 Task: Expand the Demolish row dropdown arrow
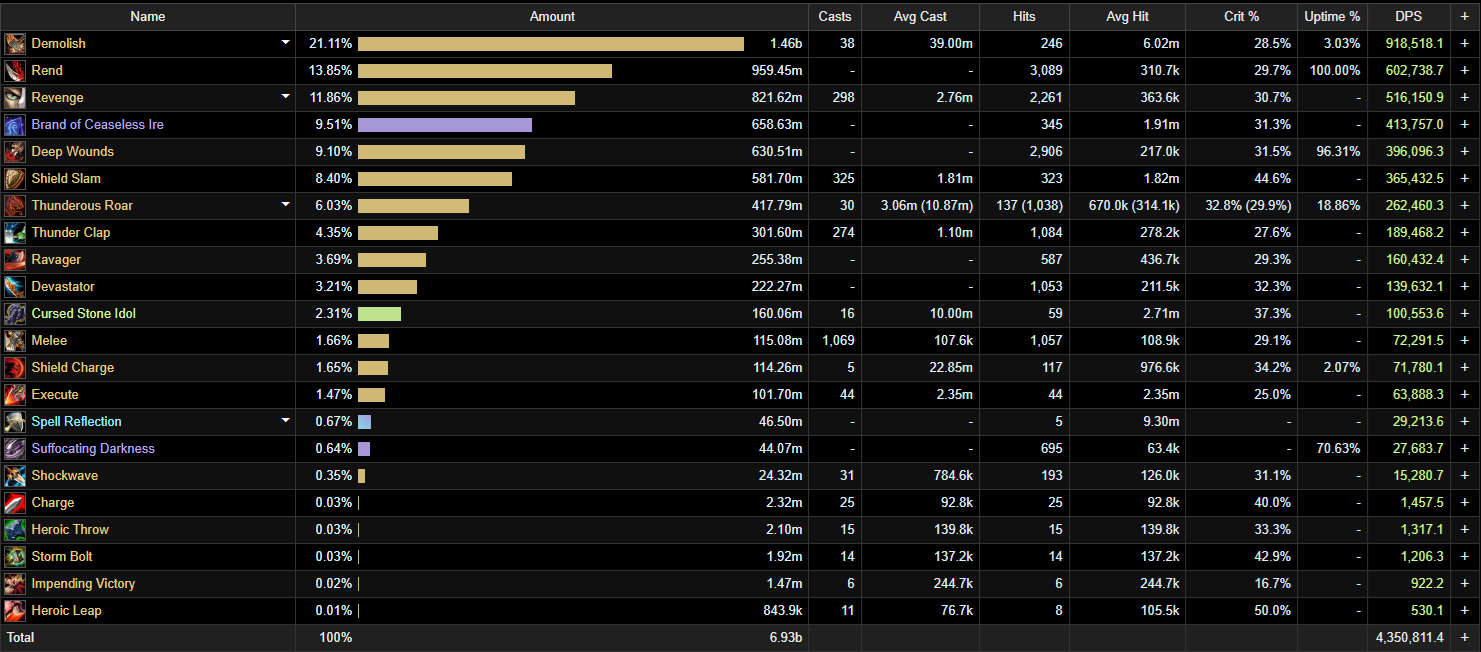[285, 43]
